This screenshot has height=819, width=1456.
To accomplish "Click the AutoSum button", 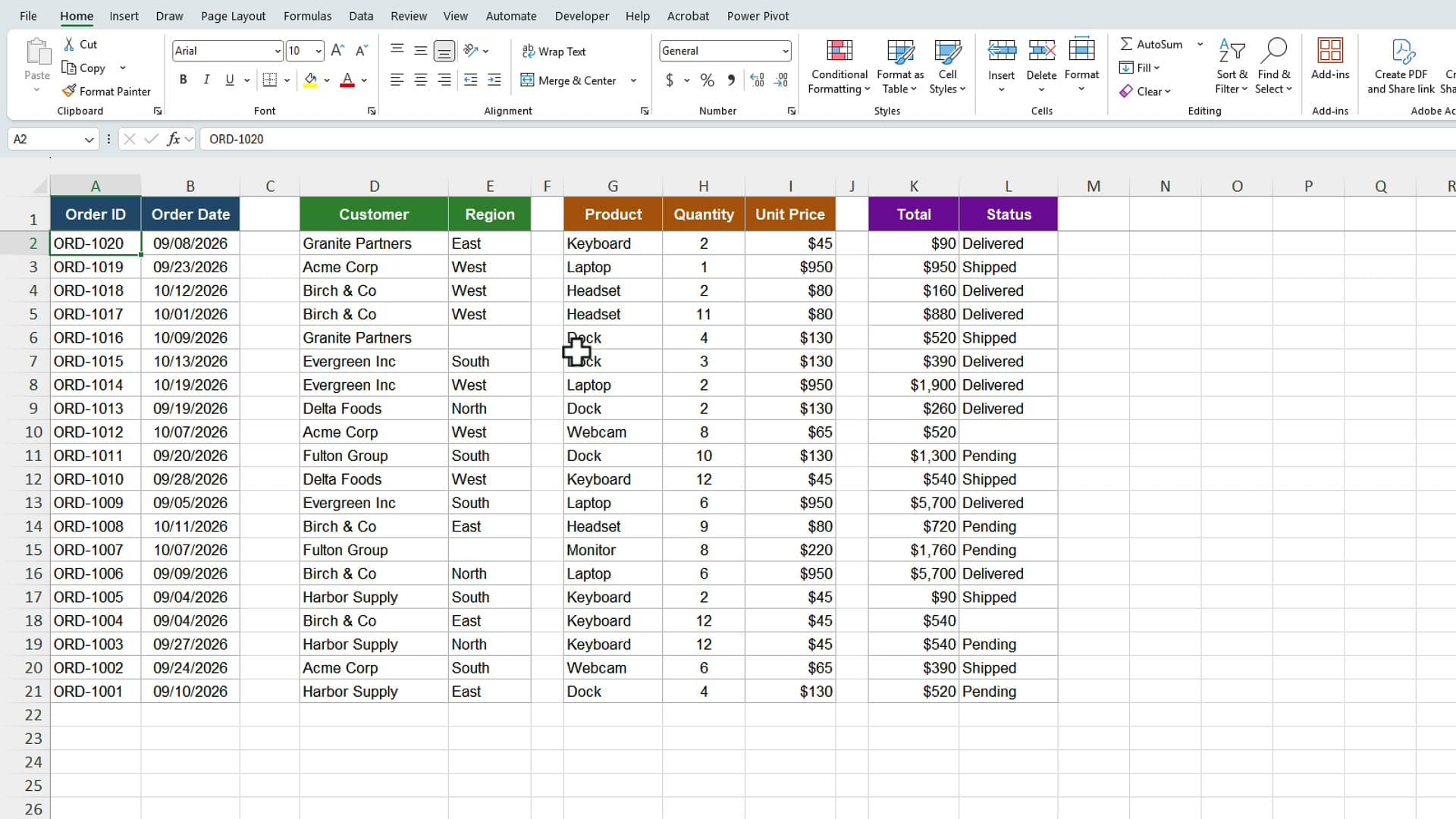I will (1151, 44).
